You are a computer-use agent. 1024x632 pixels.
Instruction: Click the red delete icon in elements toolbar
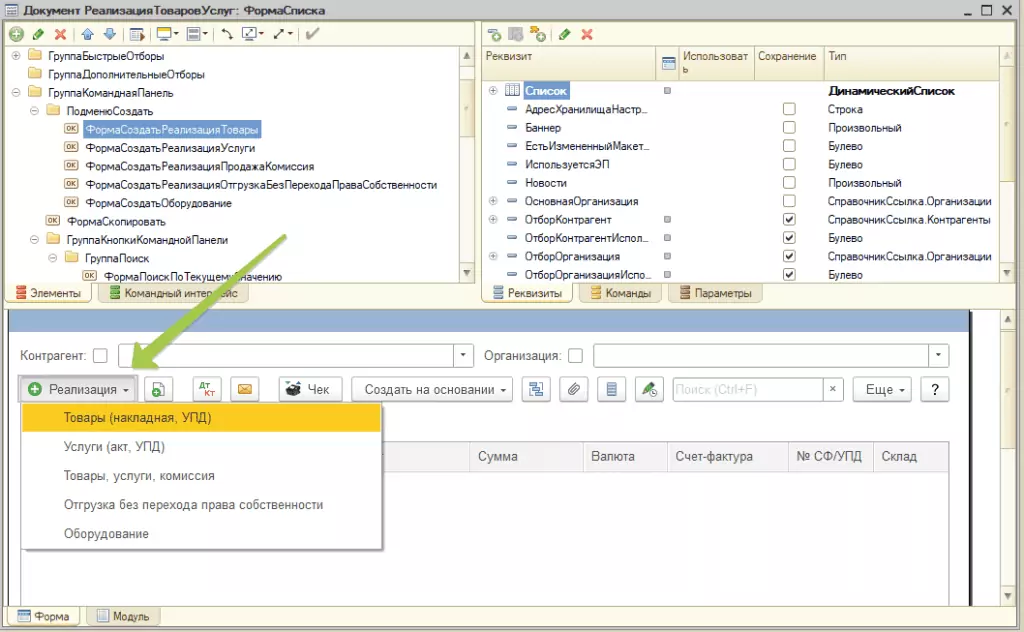point(60,34)
